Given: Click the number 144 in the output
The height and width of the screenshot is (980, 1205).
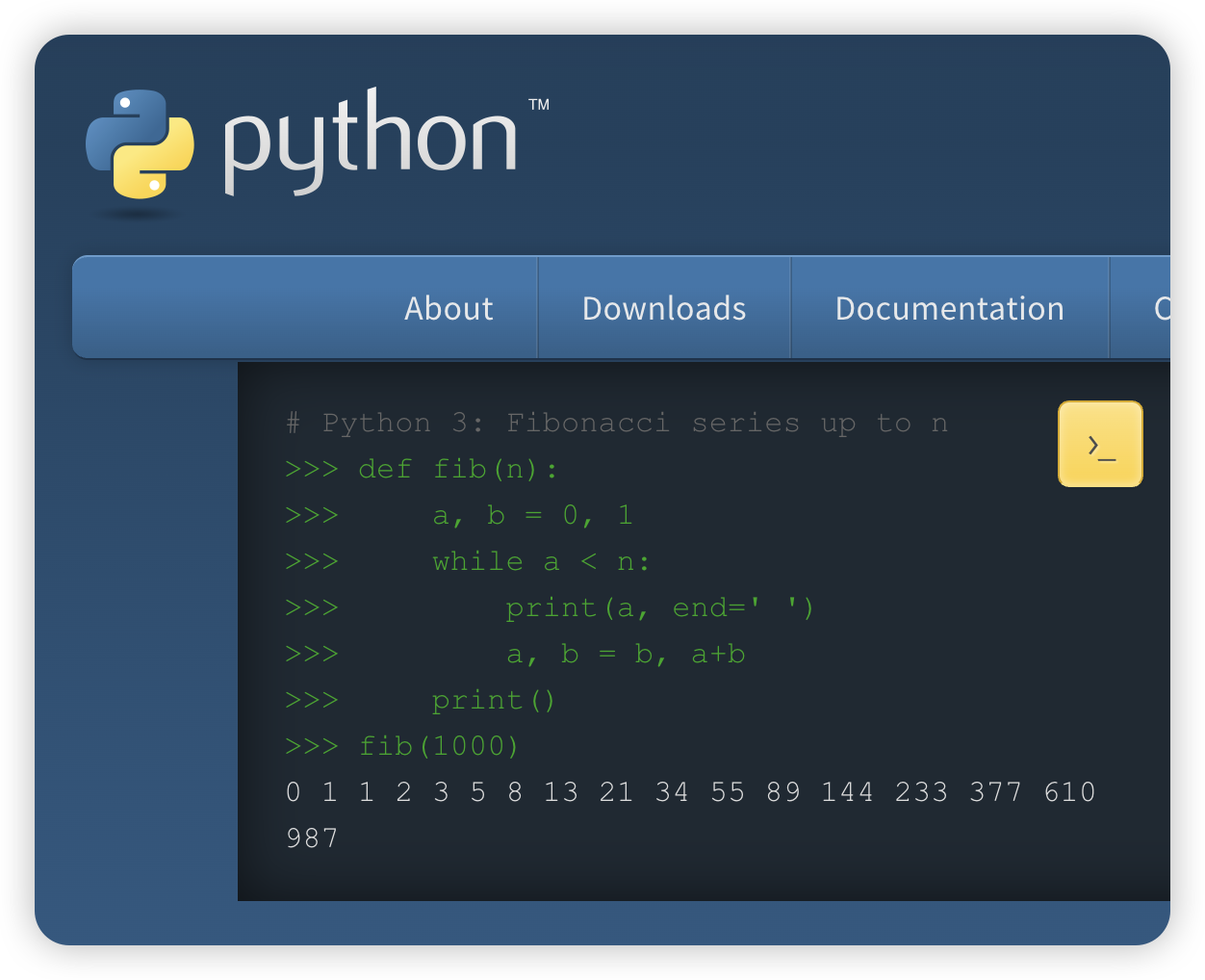Looking at the screenshot, I should coord(847,792).
